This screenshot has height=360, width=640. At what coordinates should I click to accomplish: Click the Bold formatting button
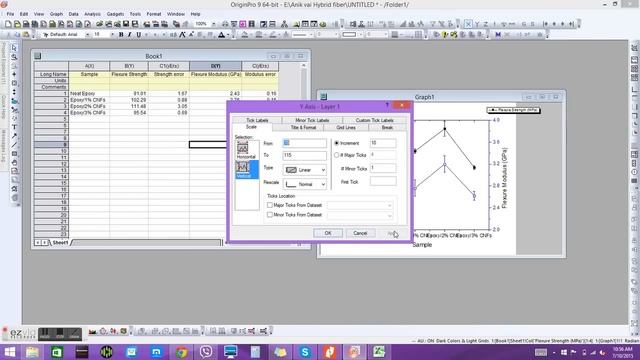point(121,35)
